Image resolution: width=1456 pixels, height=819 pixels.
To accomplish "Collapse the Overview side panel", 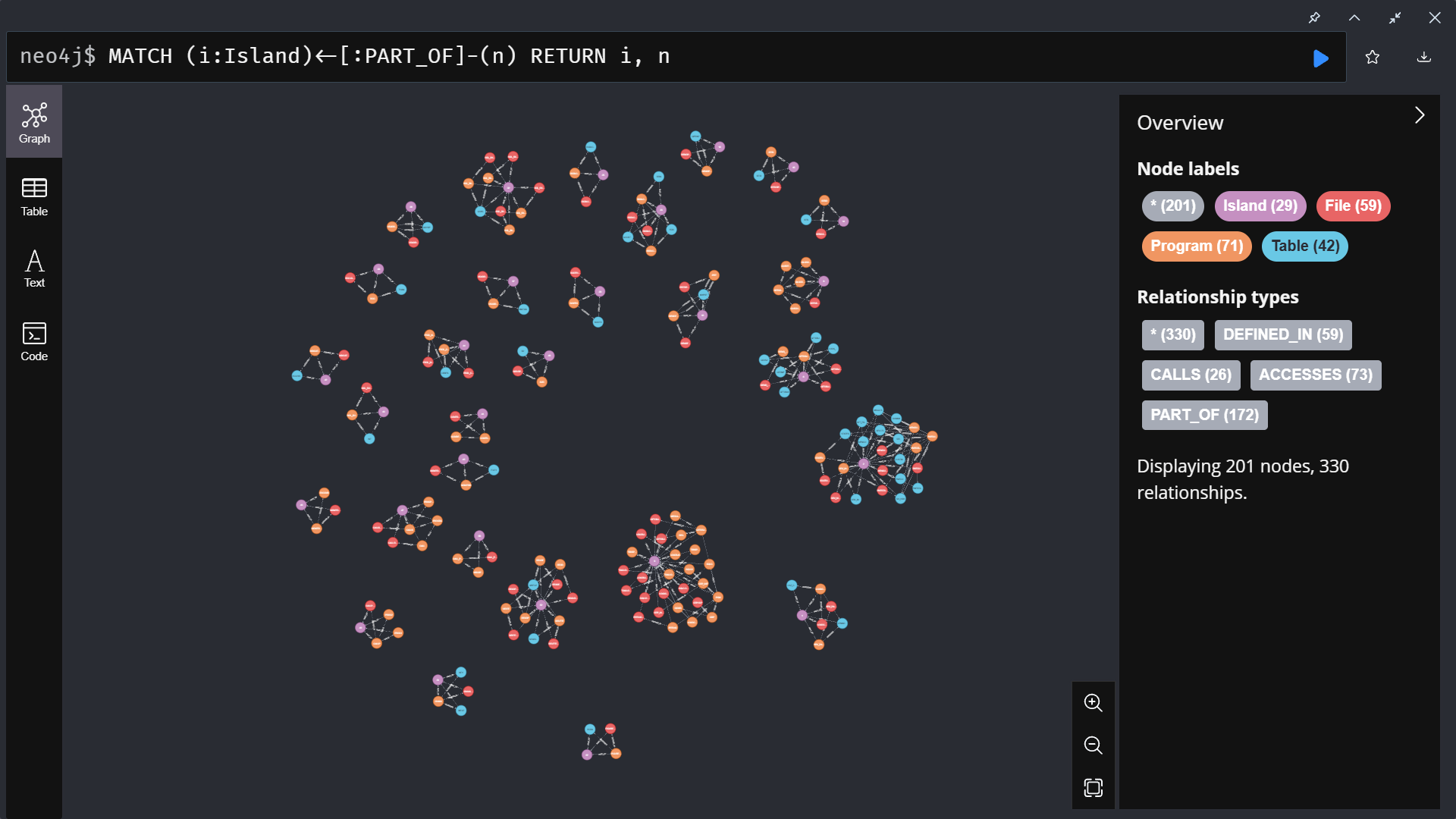I will 1420,115.
